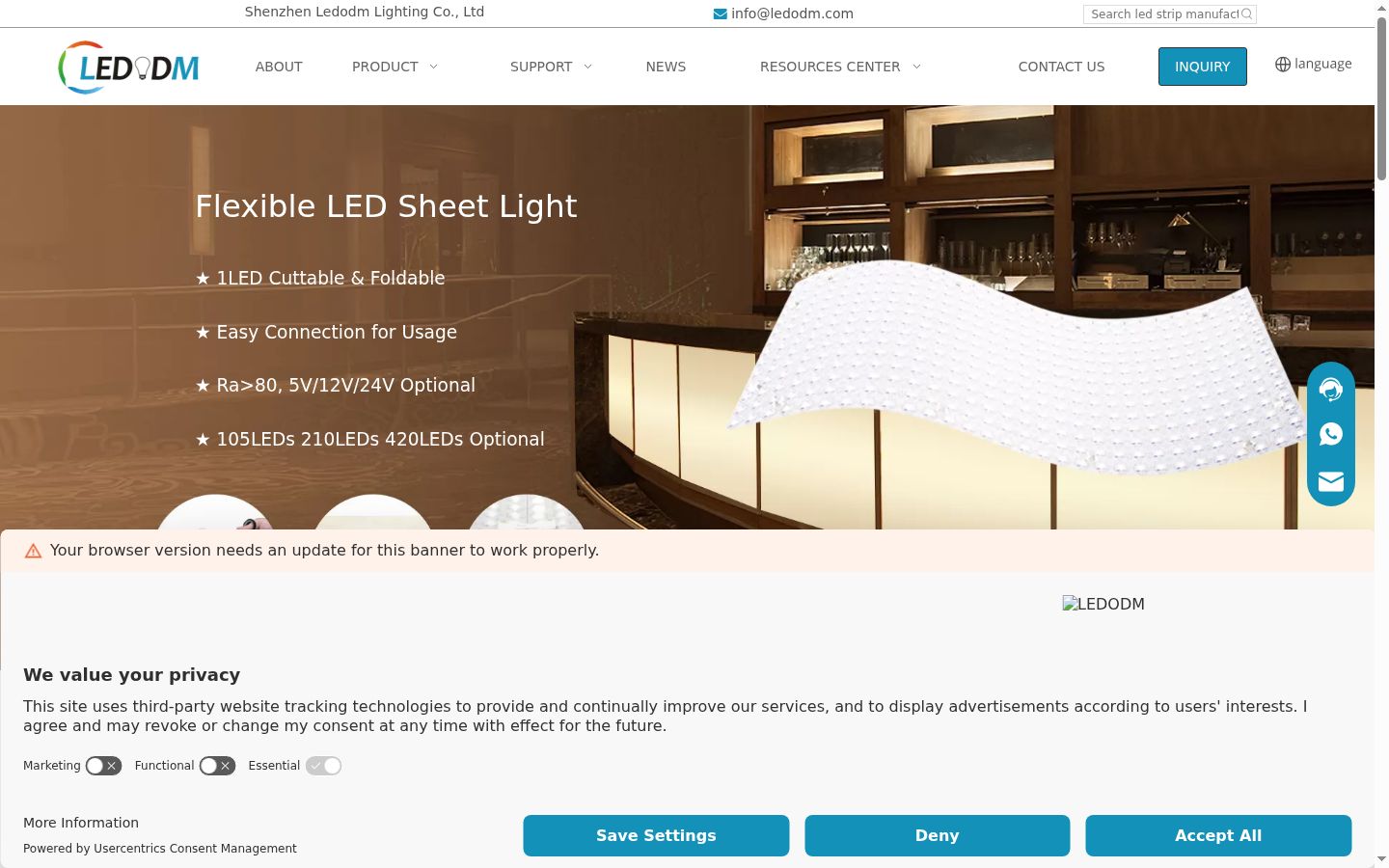The image size is (1389, 868).
Task: Expand the SUPPORT menu chevron
Action: tap(587, 67)
